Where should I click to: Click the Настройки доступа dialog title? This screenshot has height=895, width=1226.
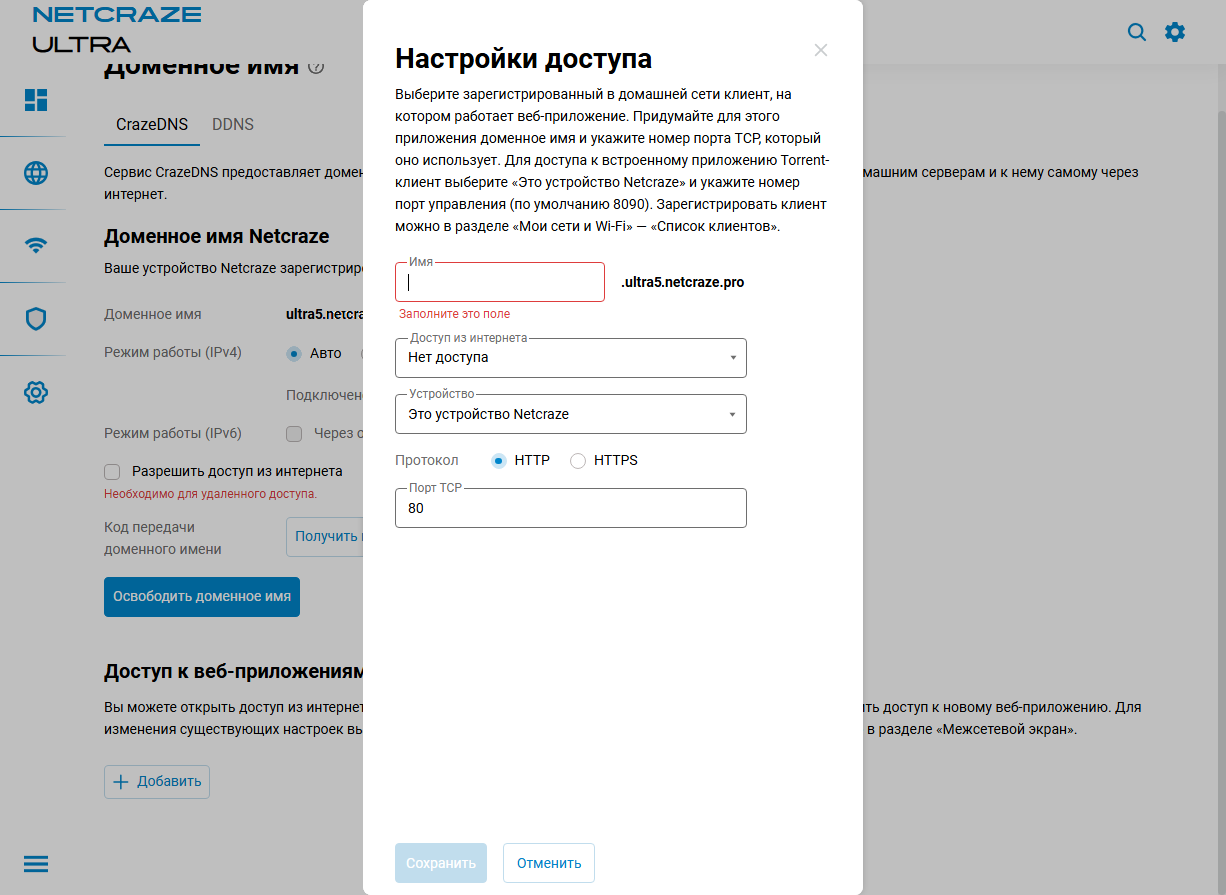[524, 58]
